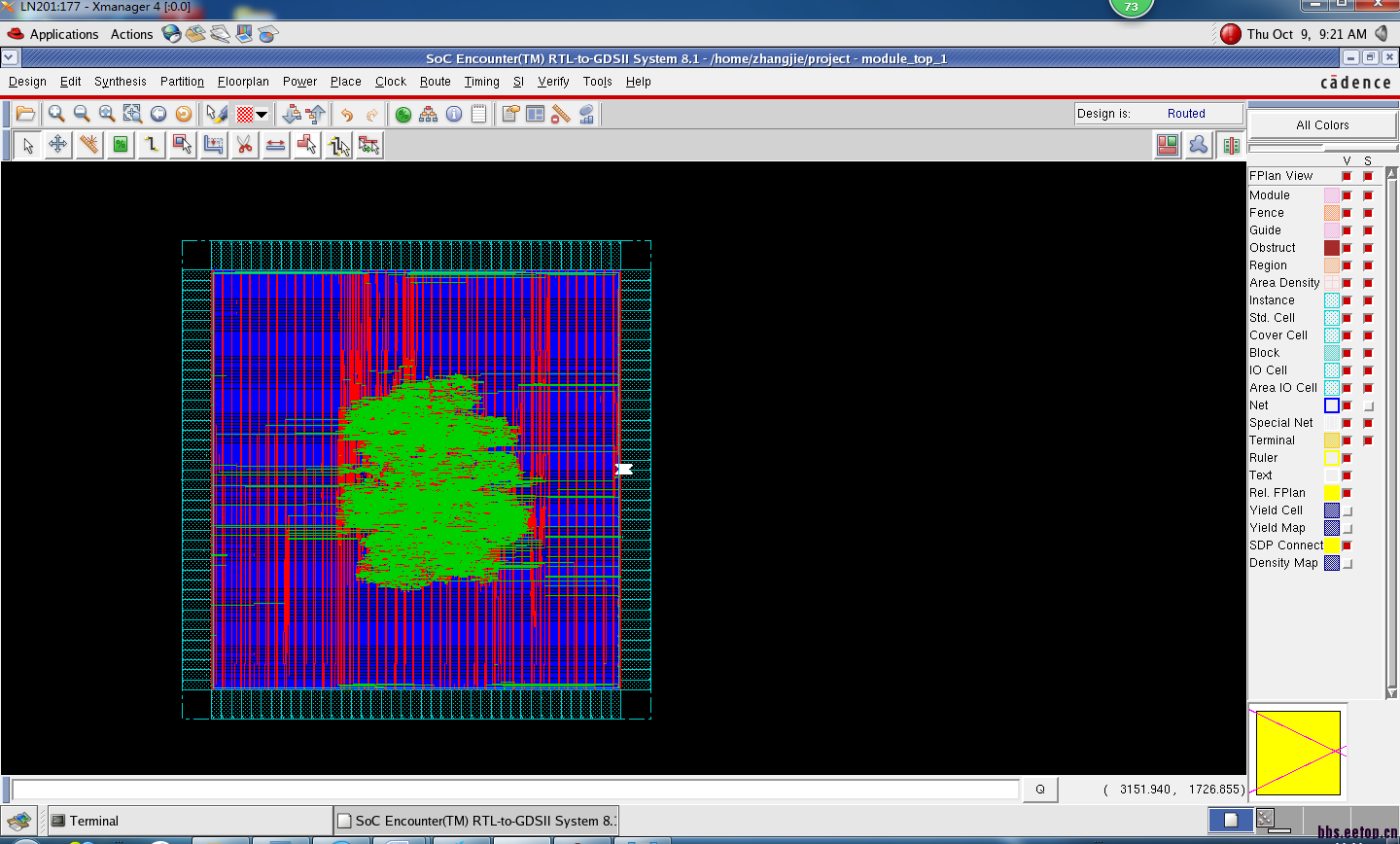1400x844 pixels.
Task: Enable Yield Cell visibility checkbox
Action: click(1347, 510)
